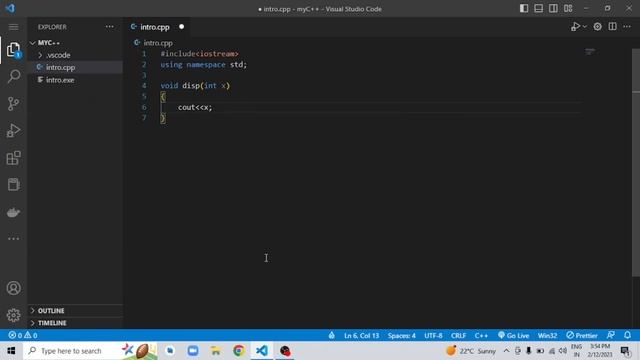Screen dimensions: 640x360
Task: Open Zoom from the taskbar
Action: pos(193,351)
